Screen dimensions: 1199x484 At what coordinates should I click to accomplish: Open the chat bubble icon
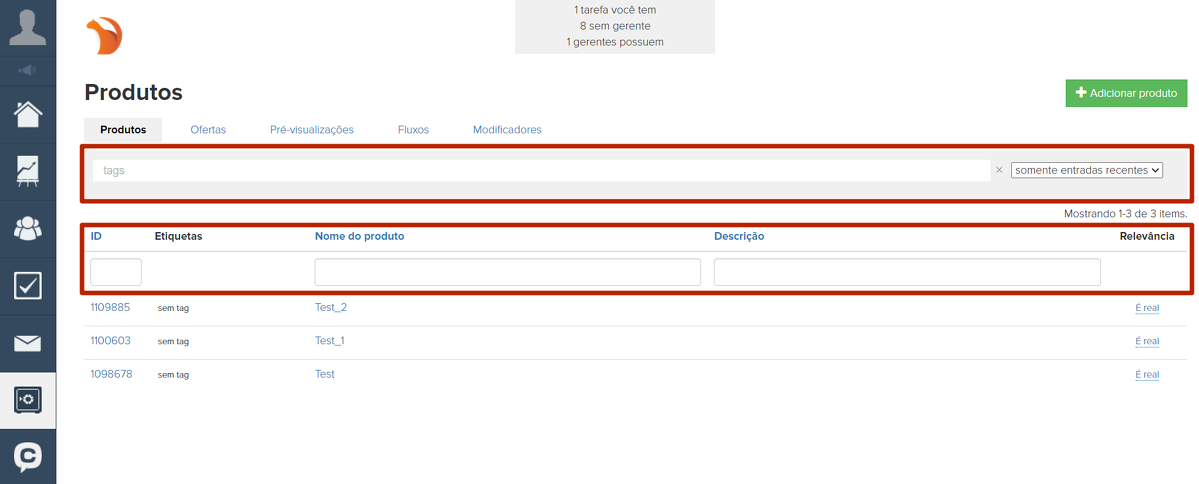point(28,457)
